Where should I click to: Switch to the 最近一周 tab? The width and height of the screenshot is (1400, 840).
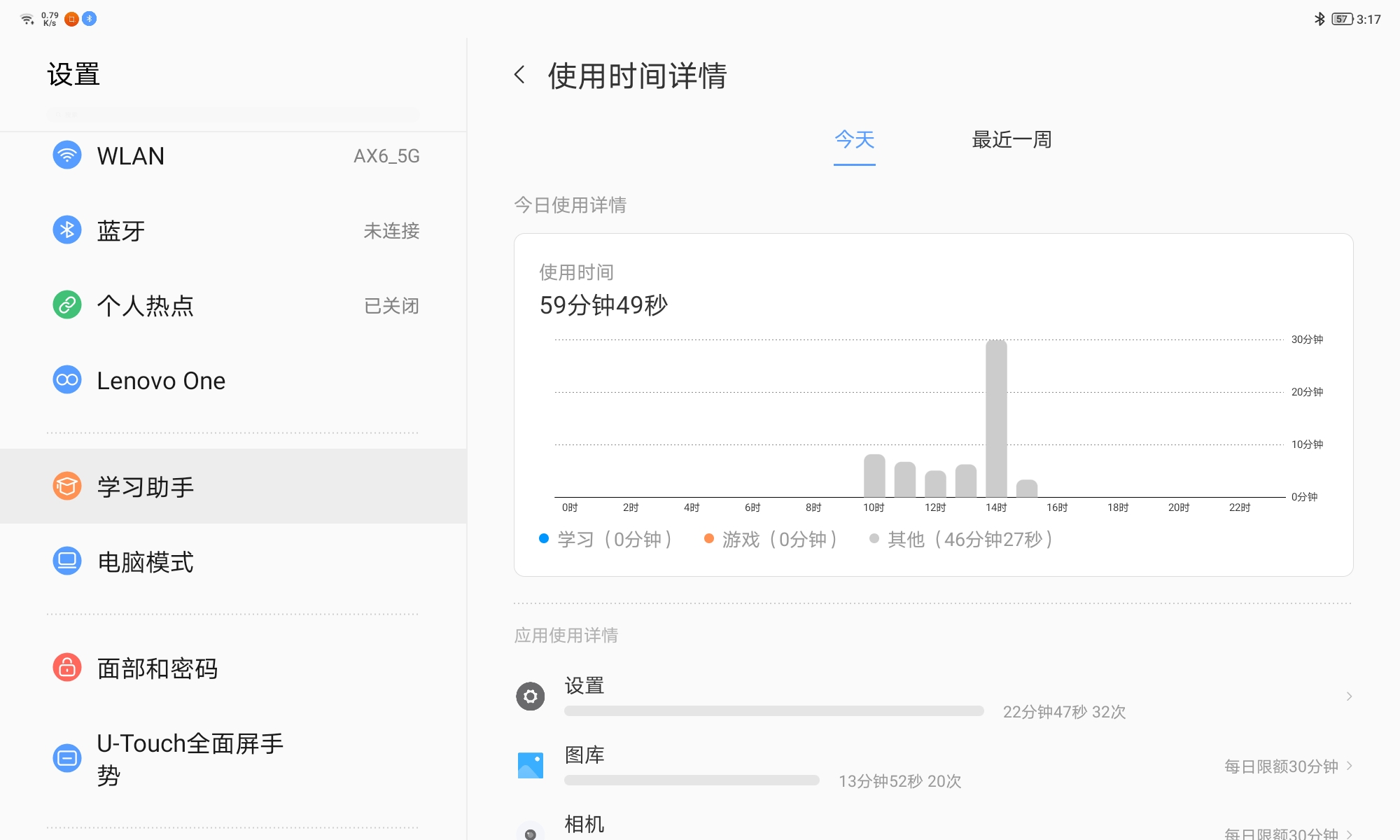1010,140
